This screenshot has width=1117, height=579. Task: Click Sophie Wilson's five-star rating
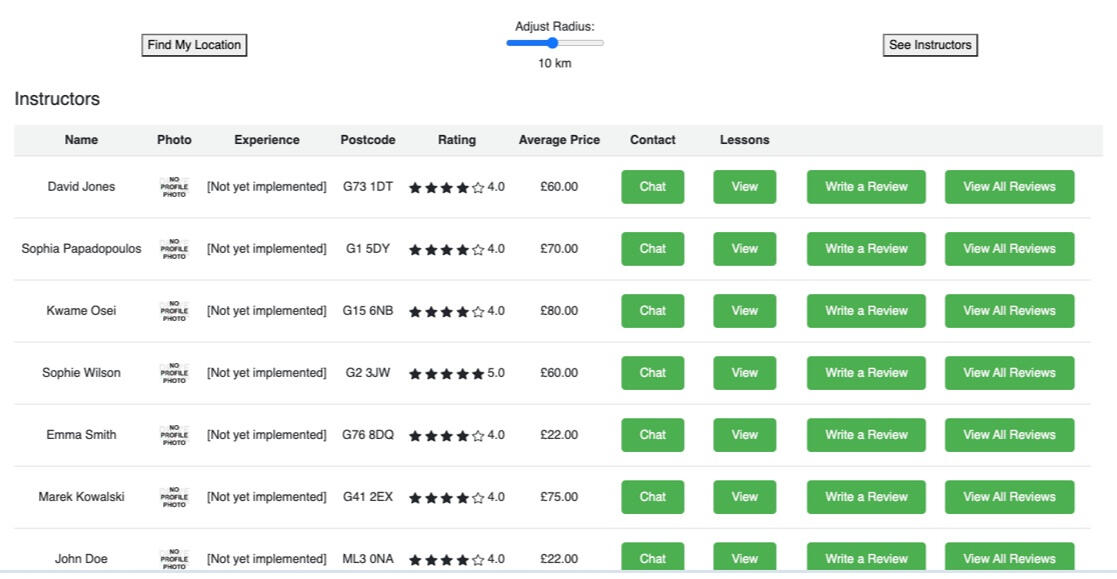click(x=446, y=373)
